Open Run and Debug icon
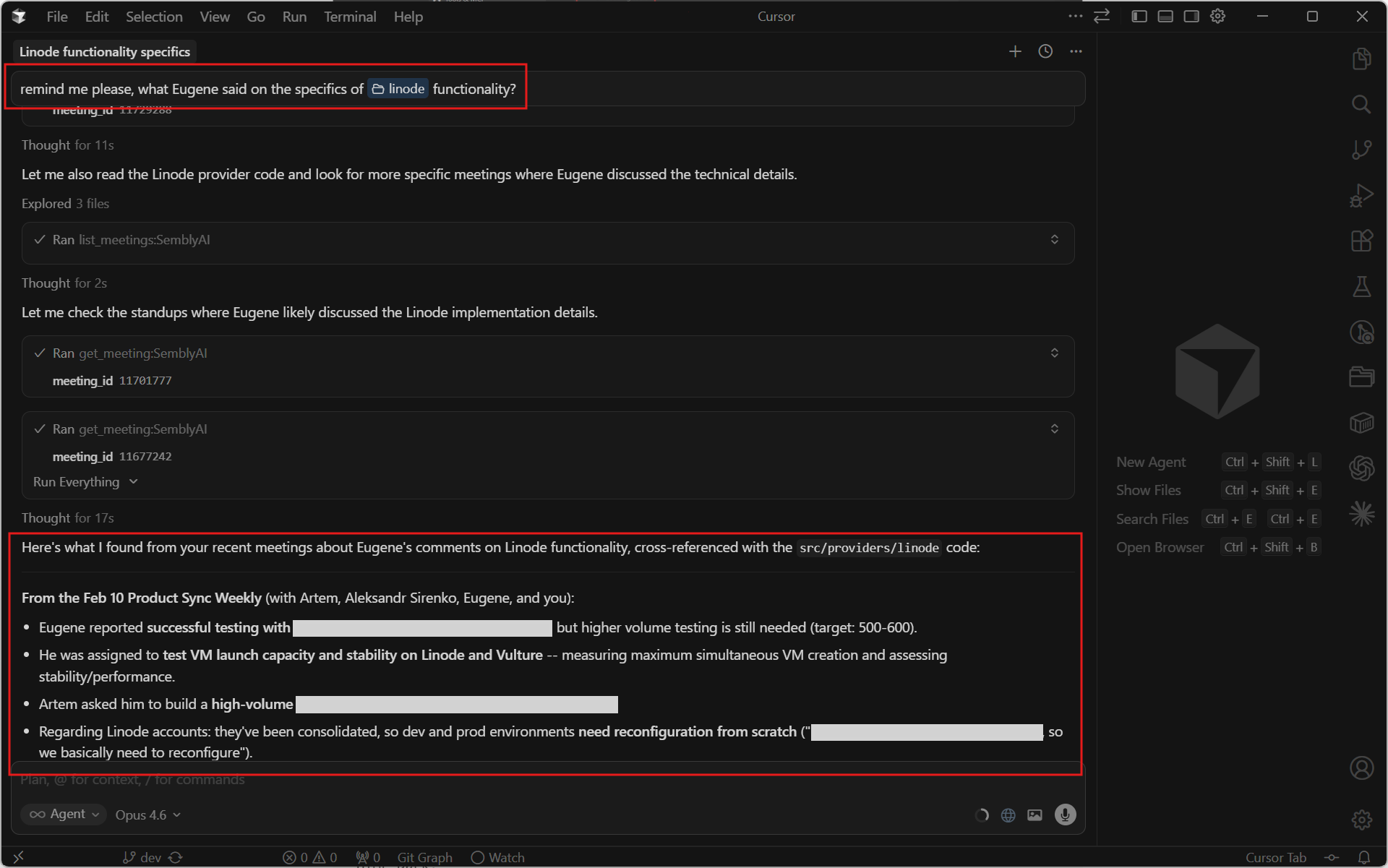This screenshot has width=1388, height=868. point(1361,195)
